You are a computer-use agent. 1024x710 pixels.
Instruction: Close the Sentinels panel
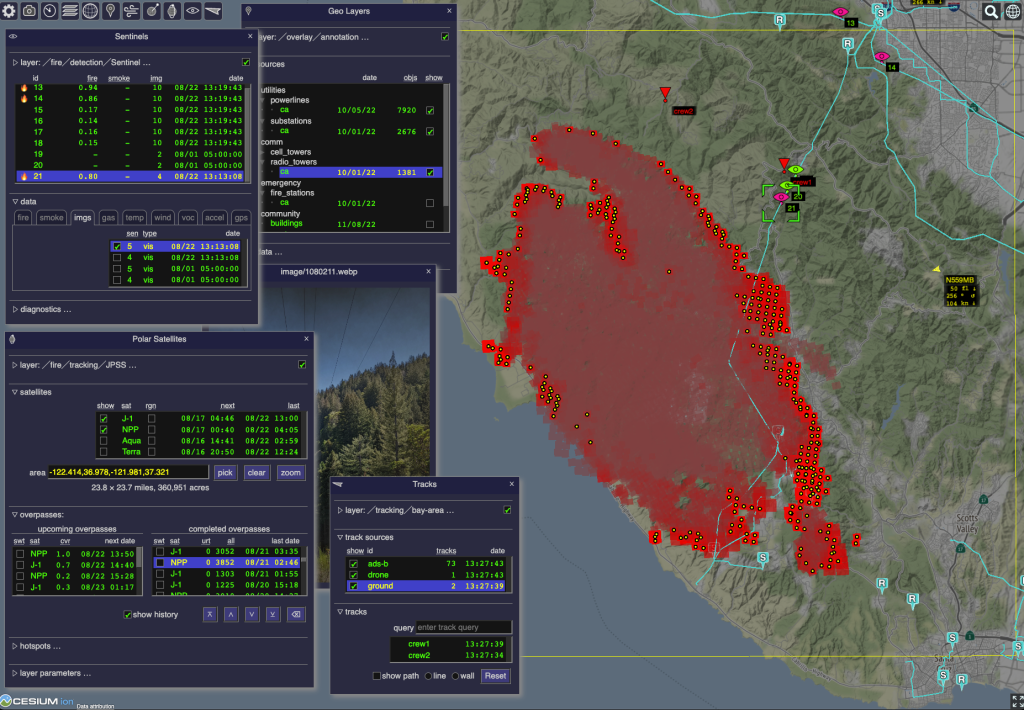pyautogui.click(x=250, y=37)
